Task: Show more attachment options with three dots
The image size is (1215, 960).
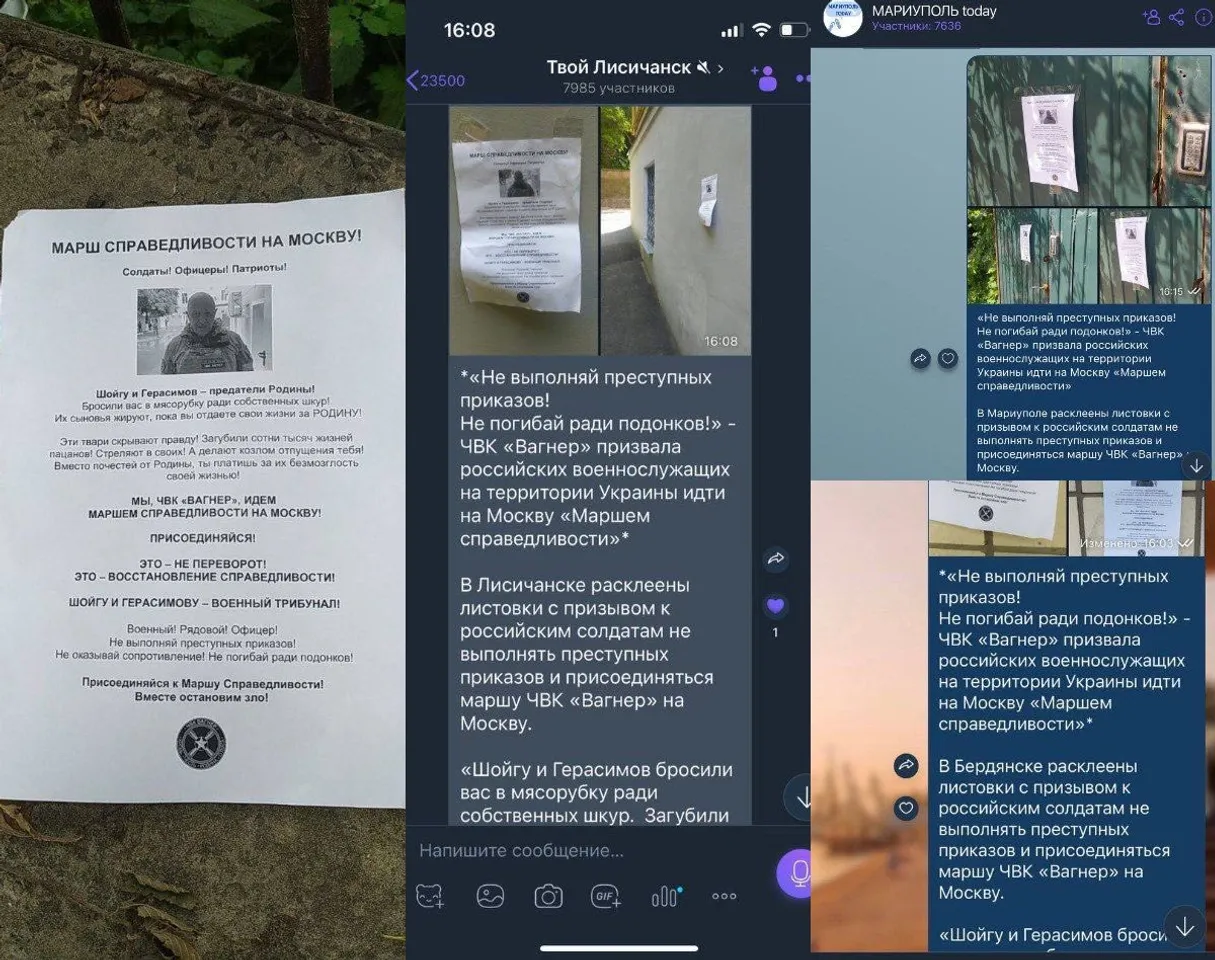Action: pos(724,896)
